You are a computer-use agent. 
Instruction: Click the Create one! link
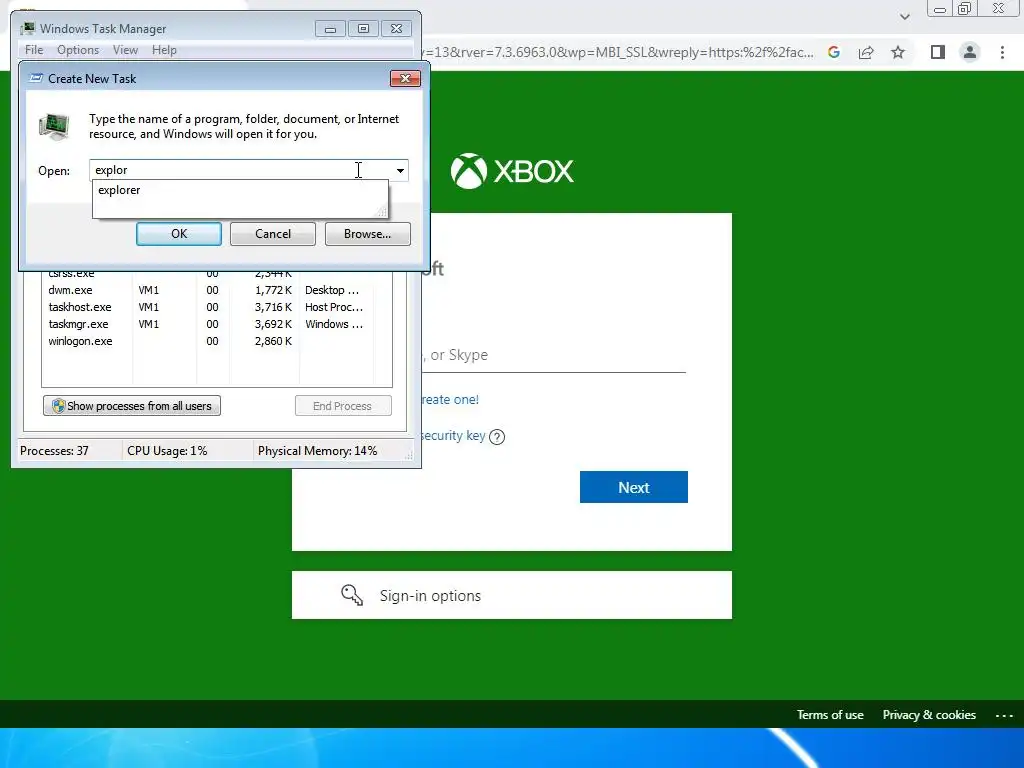(x=450, y=400)
